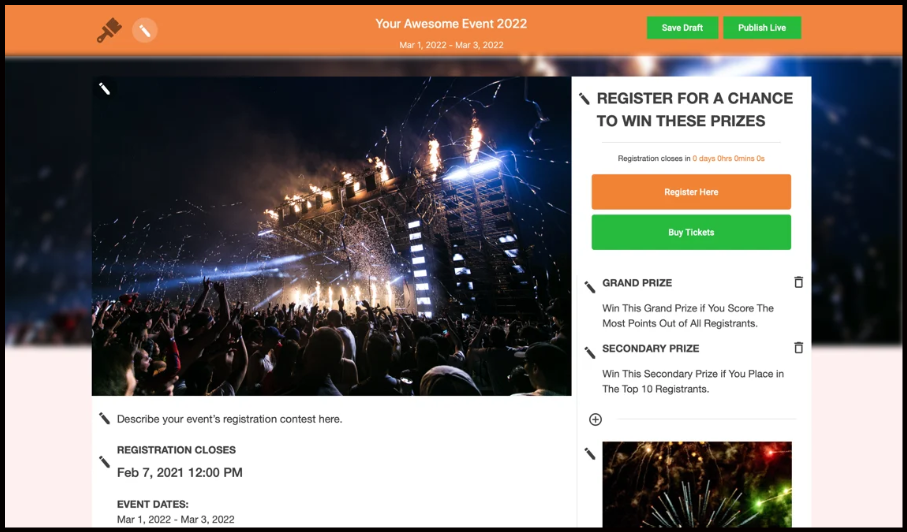Viewport: 907px width, 532px height.
Task: Edit the main concert banner image
Action: 104,90
